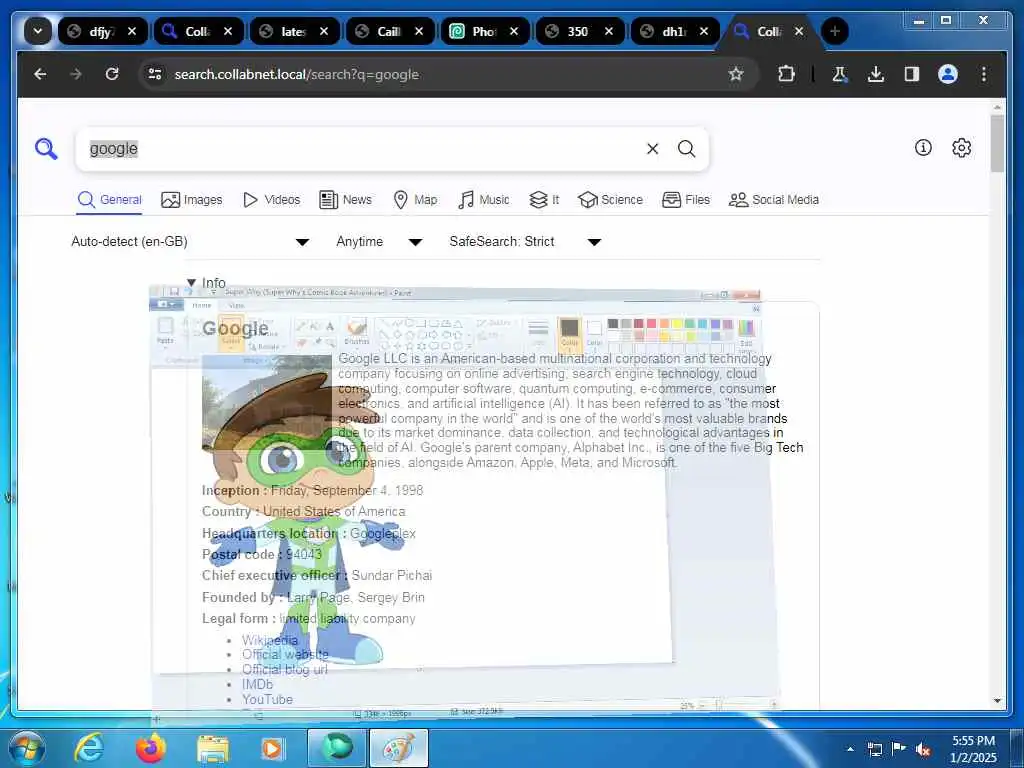The height and width of the screenshot is (768, 1024).
Task: Click the scrollbar down arrow
Action: coord(997,701)
